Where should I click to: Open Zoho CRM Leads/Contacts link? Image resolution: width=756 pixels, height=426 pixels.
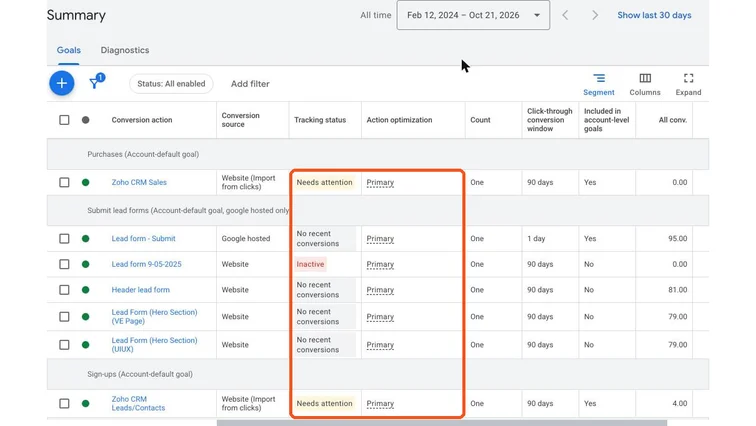138,403
